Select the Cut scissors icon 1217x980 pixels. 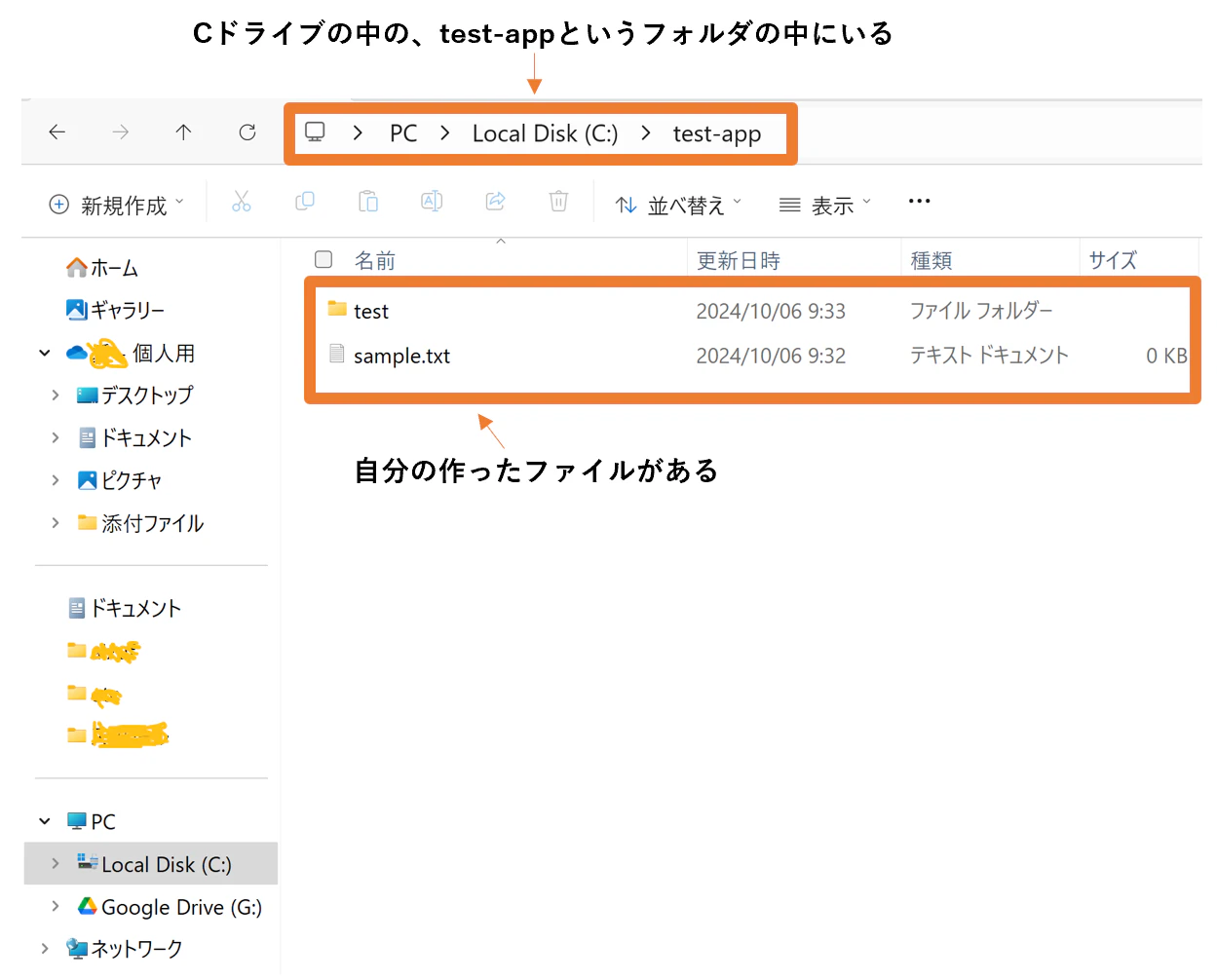[x=242, y=202]
